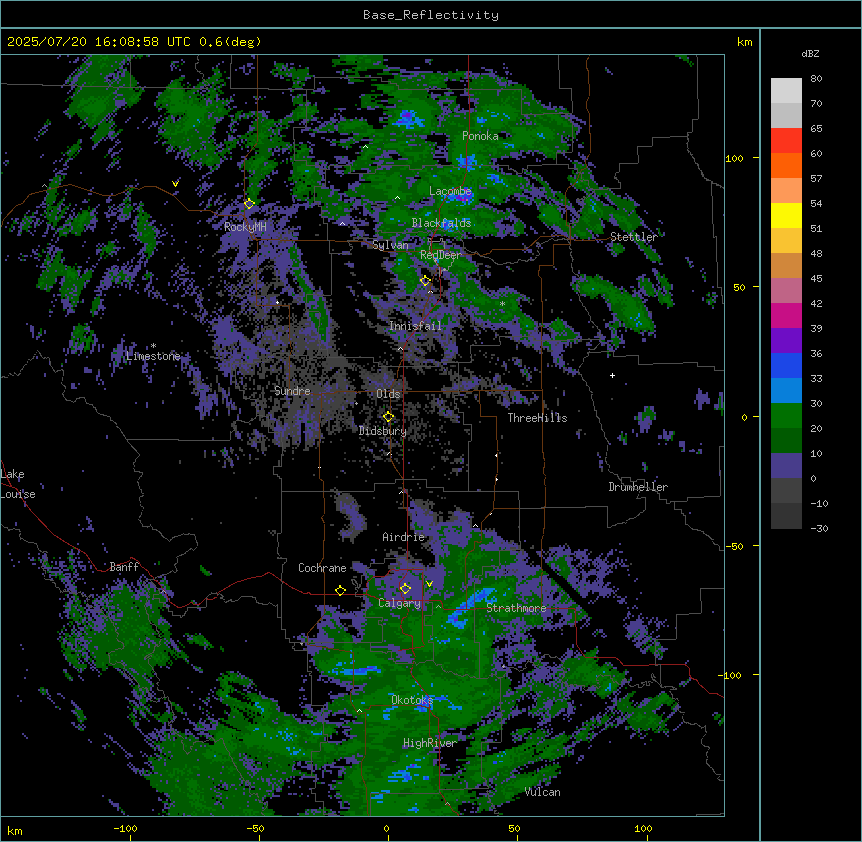Click the Lake Louise label
This screenshot has width=862, height=842.
point(18,484)
